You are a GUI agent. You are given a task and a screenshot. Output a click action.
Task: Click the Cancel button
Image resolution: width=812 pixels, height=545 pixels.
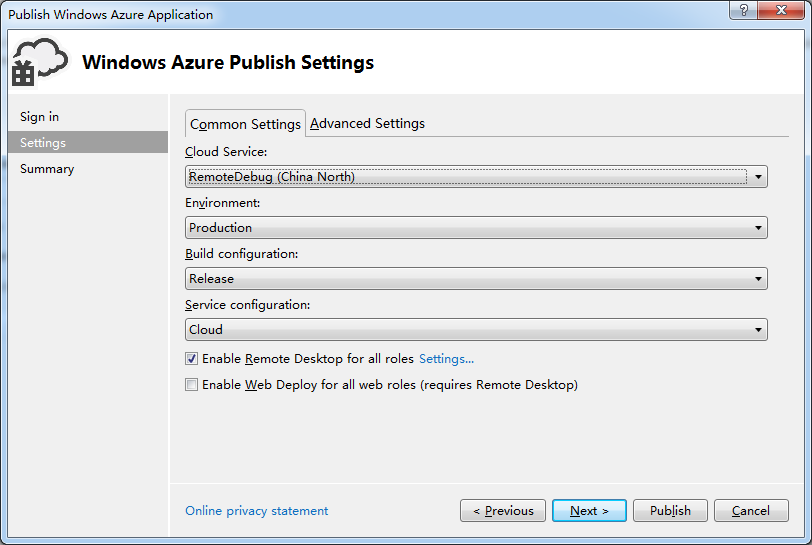750,511
